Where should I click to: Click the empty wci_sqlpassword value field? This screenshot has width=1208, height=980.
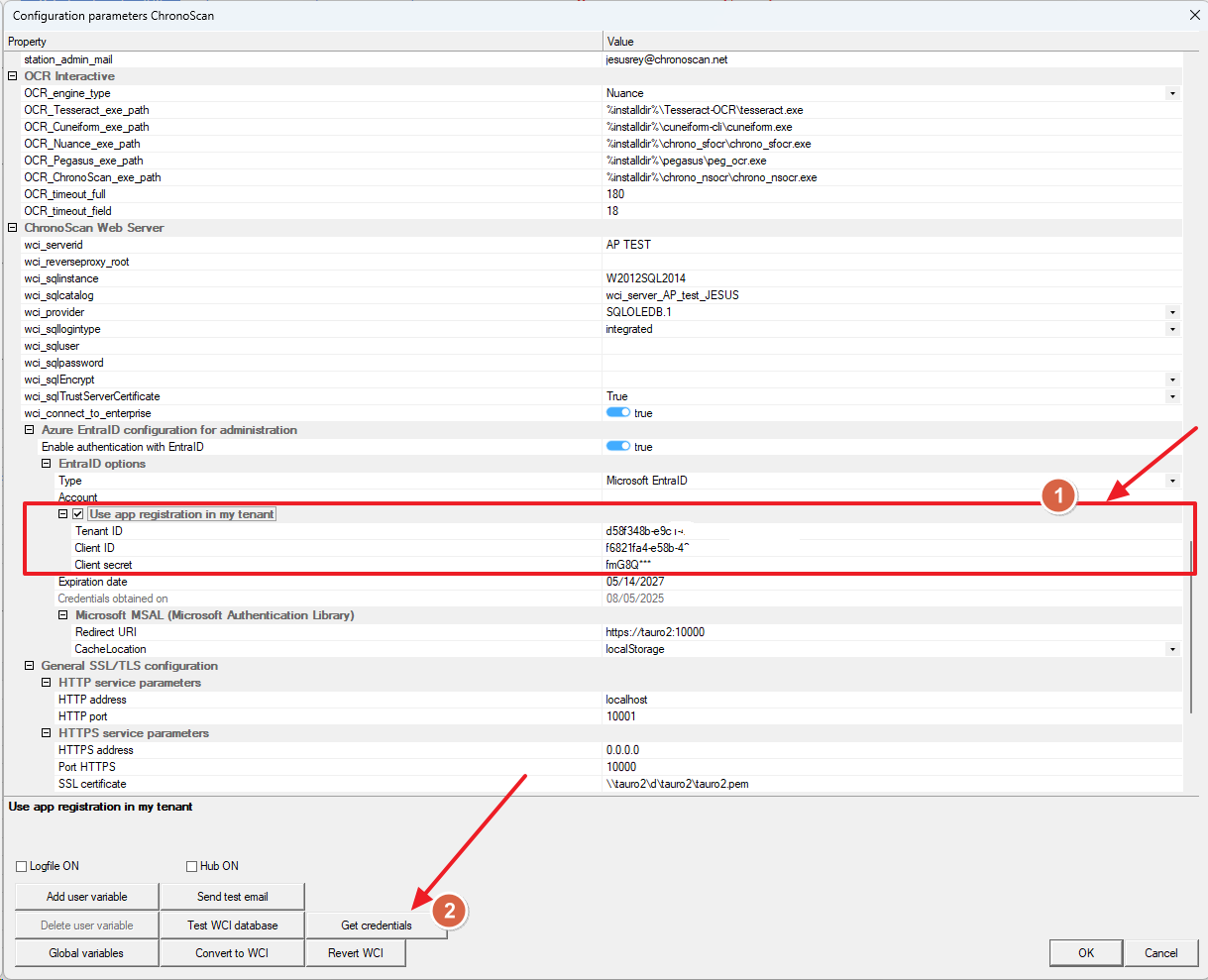[x=892, y=363]
